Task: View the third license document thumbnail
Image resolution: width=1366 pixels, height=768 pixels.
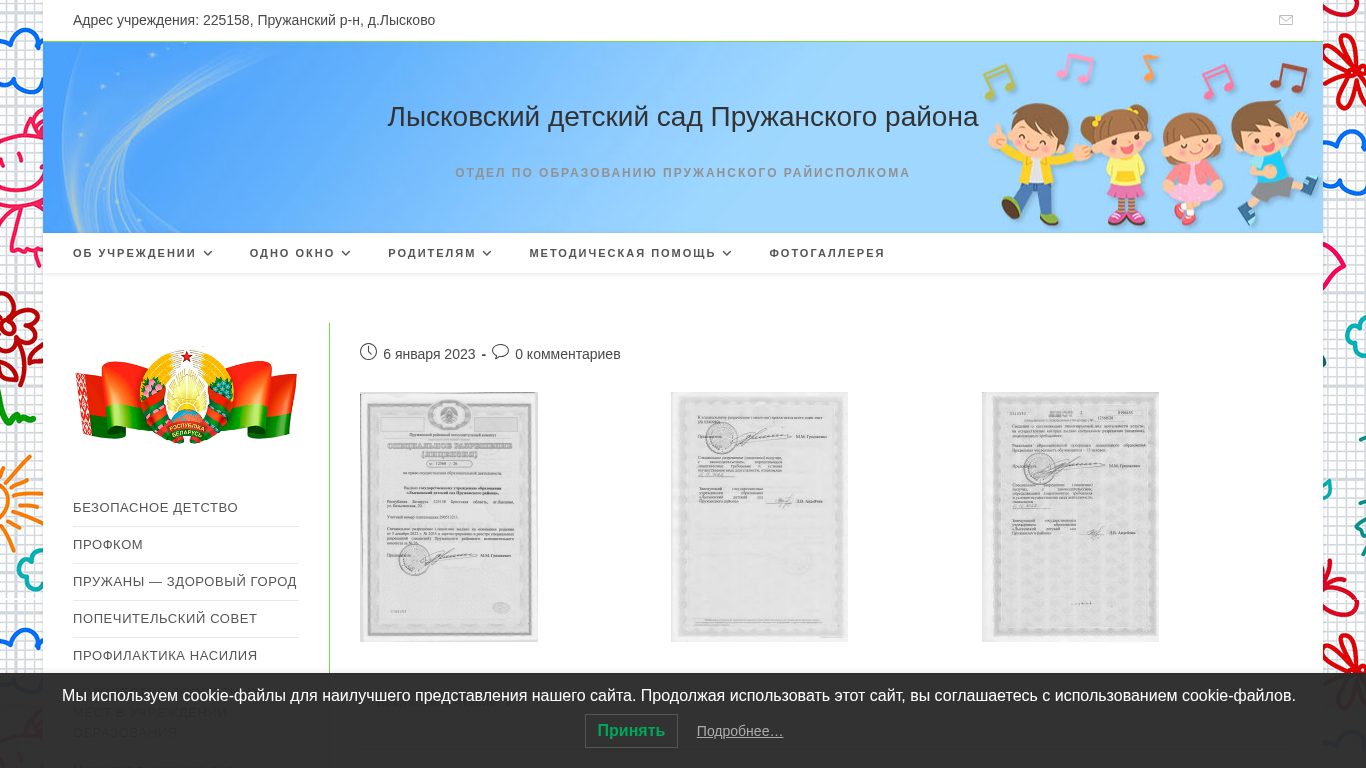Action: click(x=1070, y=516)
